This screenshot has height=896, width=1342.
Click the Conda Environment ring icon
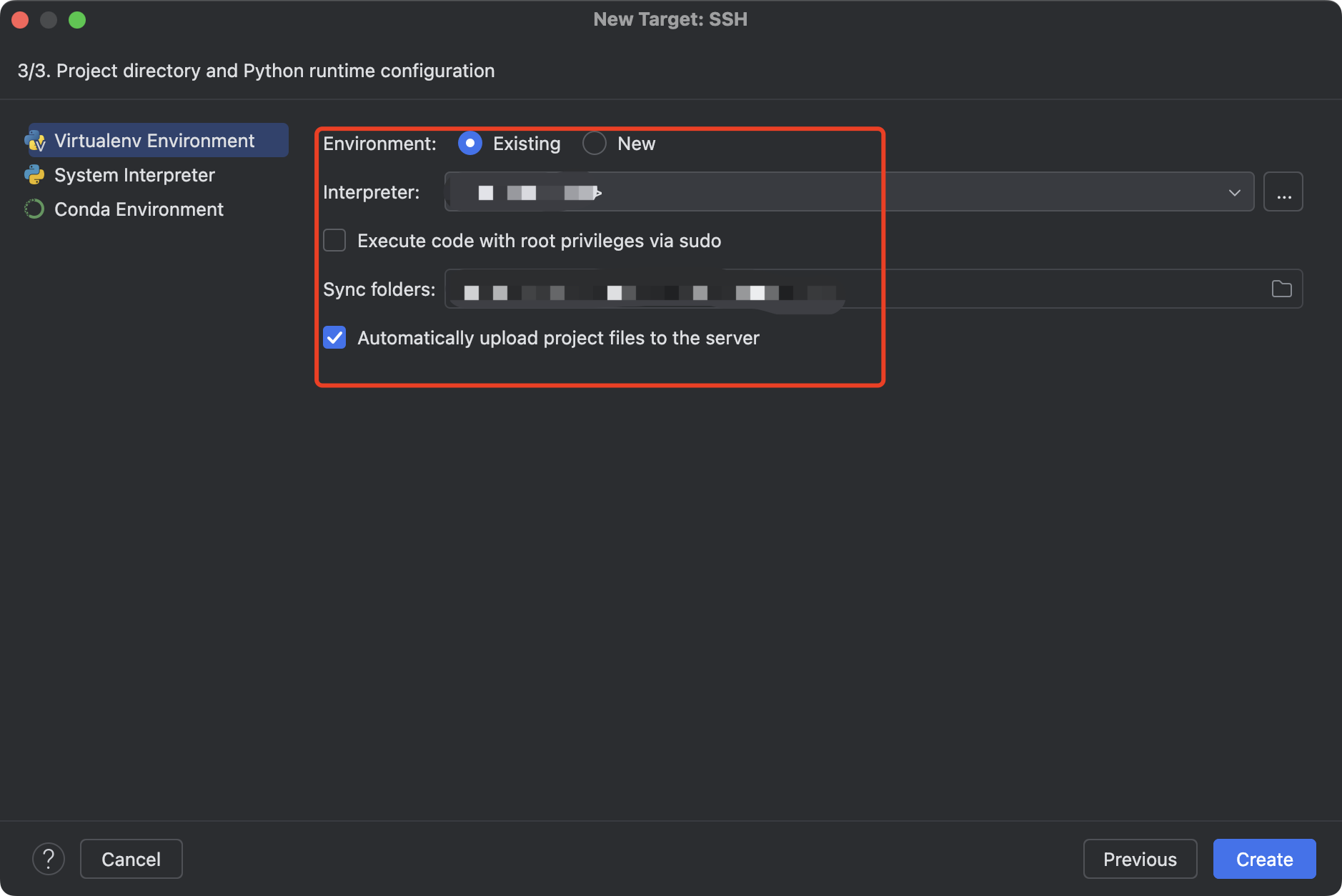pyautogui.click(x=34, y=209)
